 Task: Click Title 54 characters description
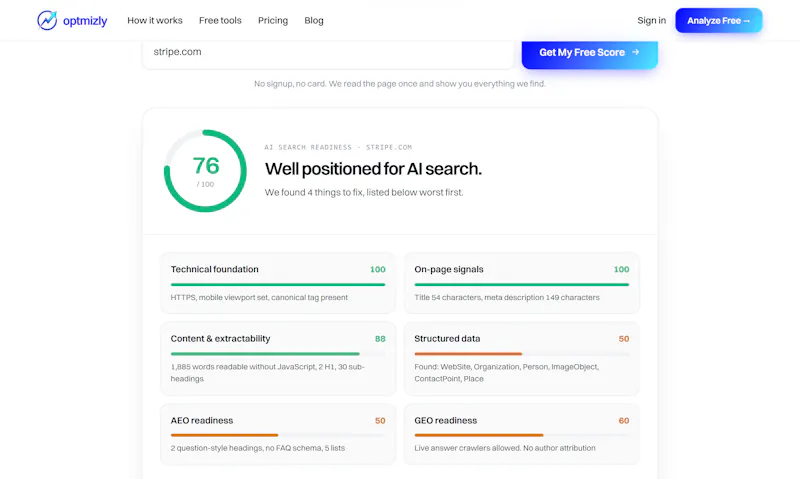click(507, 297)
